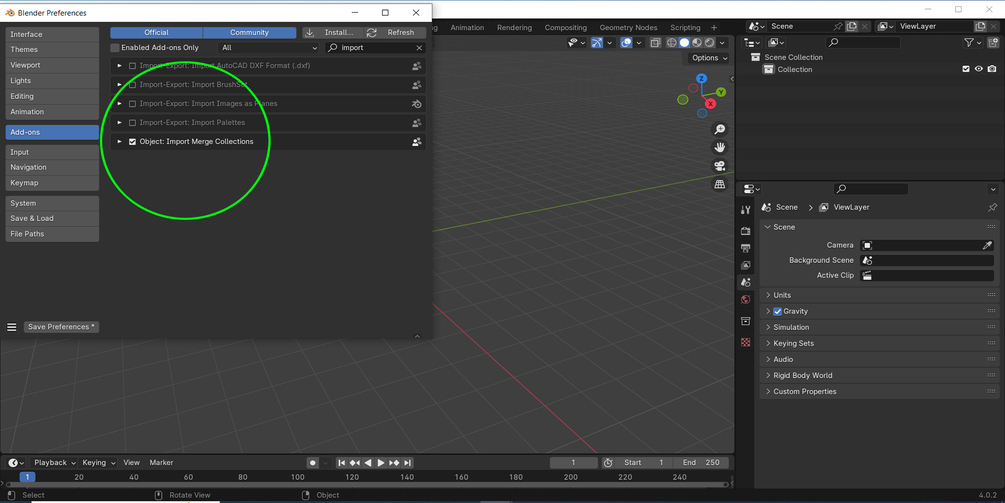
Task: Select material preview shading
Action: [x=697, y=42]
